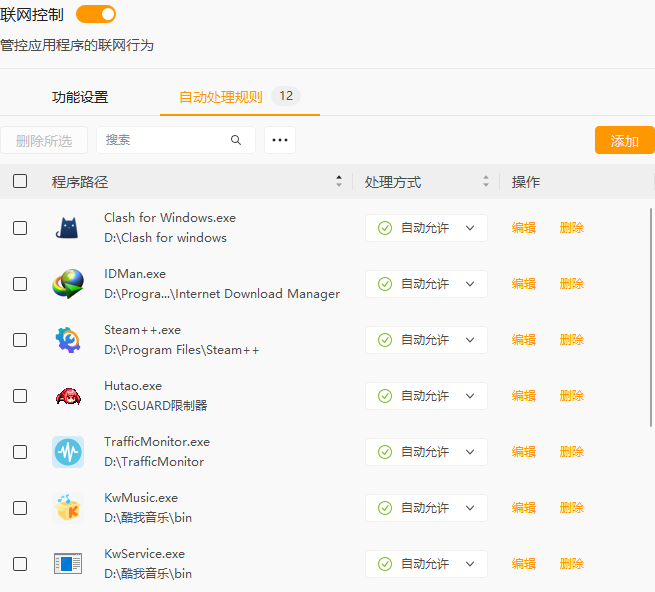Select the Steam++.exe row checkbox

click(x=20, y=340)
